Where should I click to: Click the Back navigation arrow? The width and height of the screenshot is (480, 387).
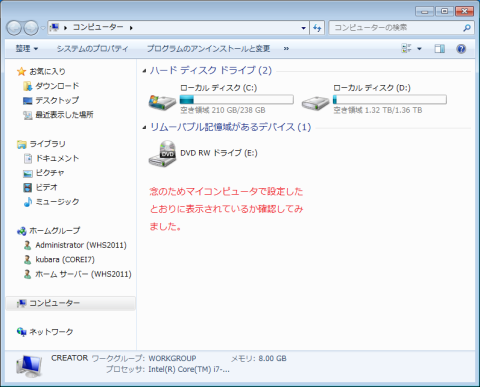pos(14,28)
